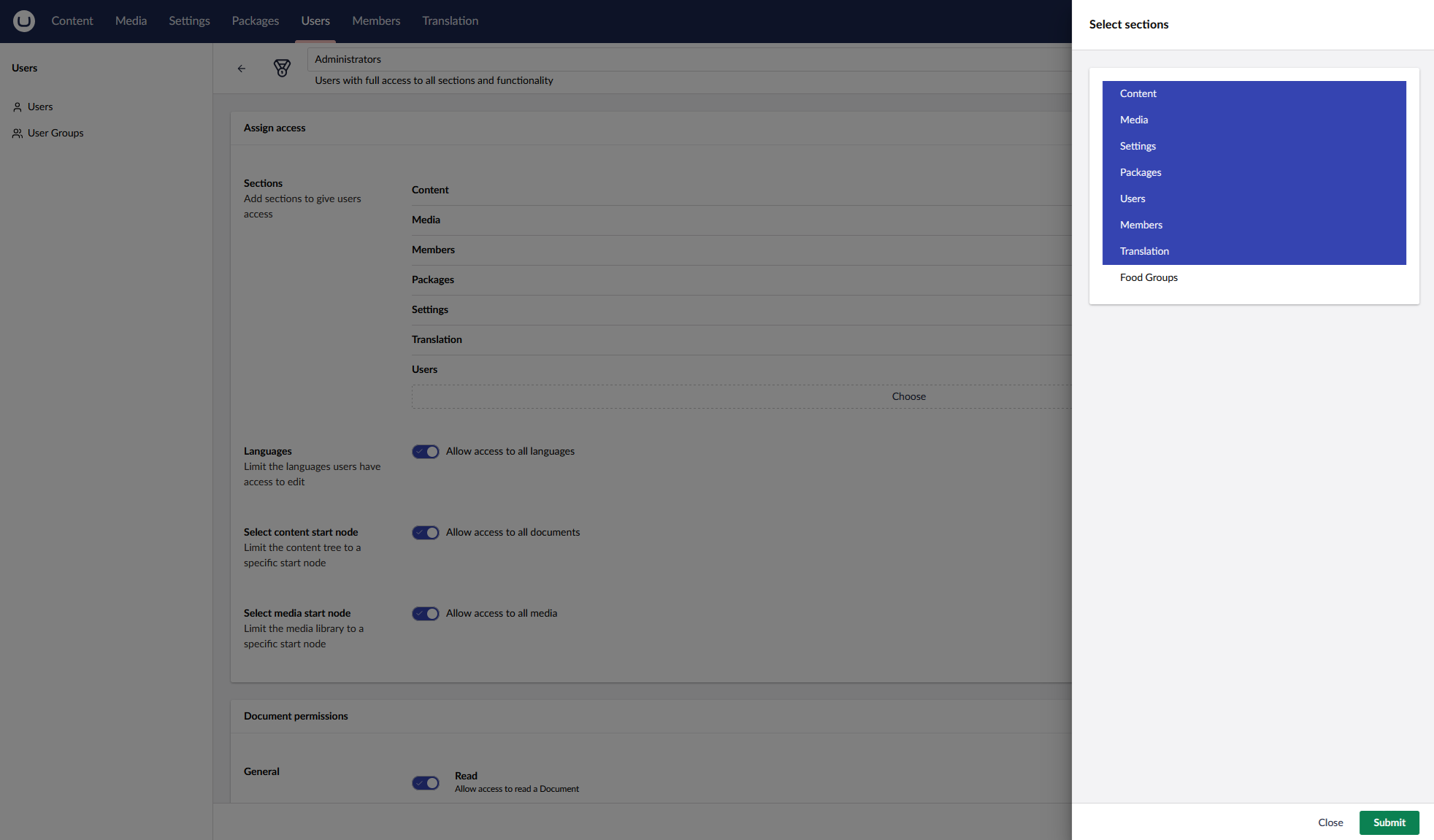Open the Users section tab
This screenshot has width=1434, height=840.
click(315, 21)
